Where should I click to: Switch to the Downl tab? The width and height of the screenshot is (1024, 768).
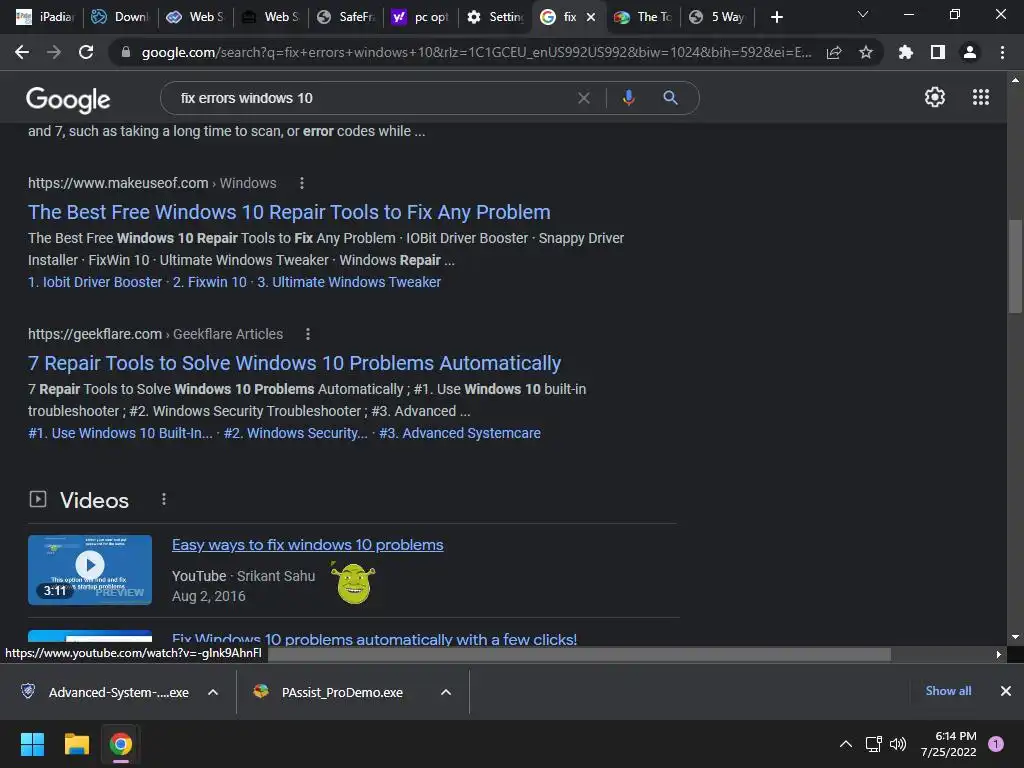click(120, 17)
